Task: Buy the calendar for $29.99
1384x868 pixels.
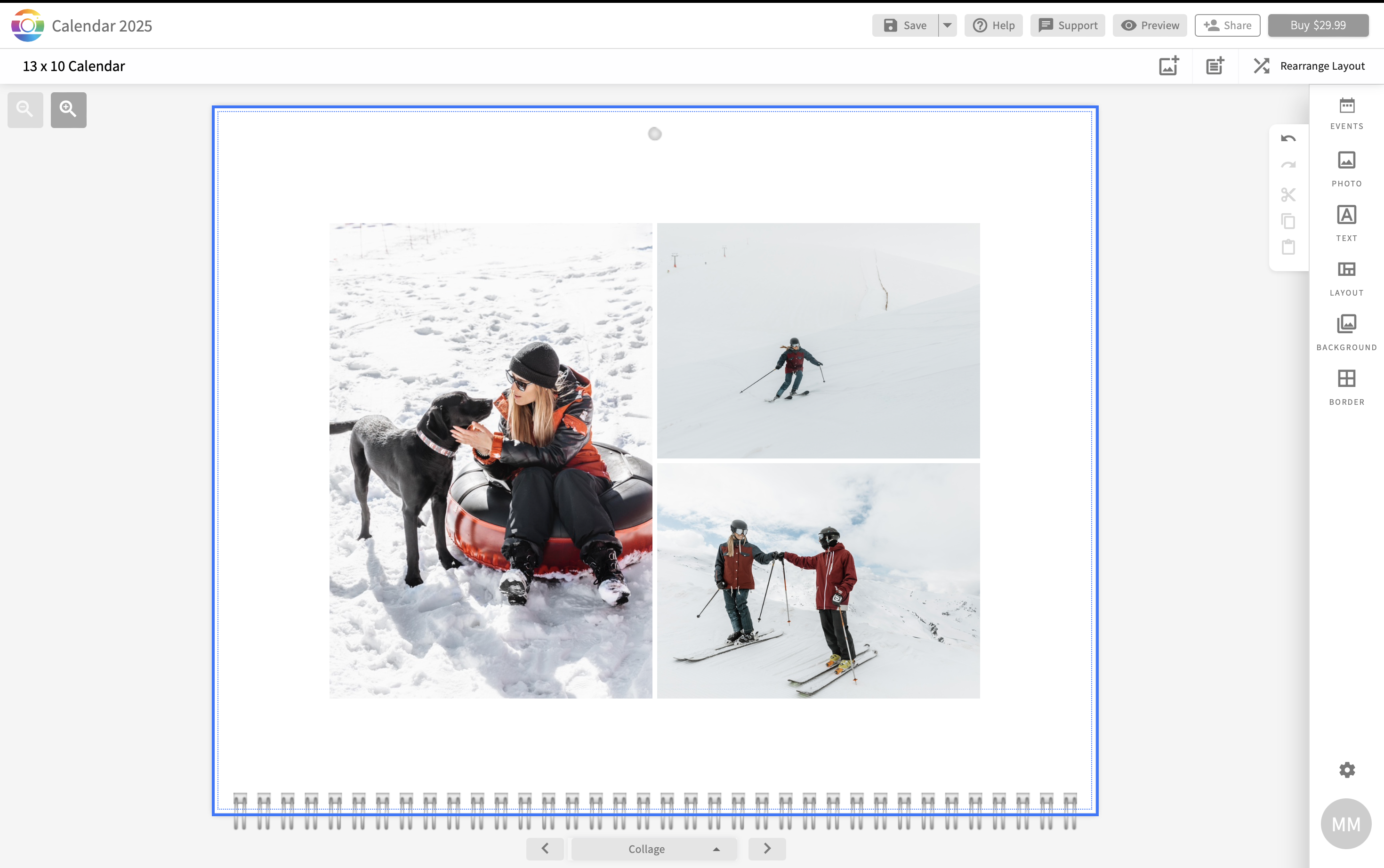Action: (1318, 25)
